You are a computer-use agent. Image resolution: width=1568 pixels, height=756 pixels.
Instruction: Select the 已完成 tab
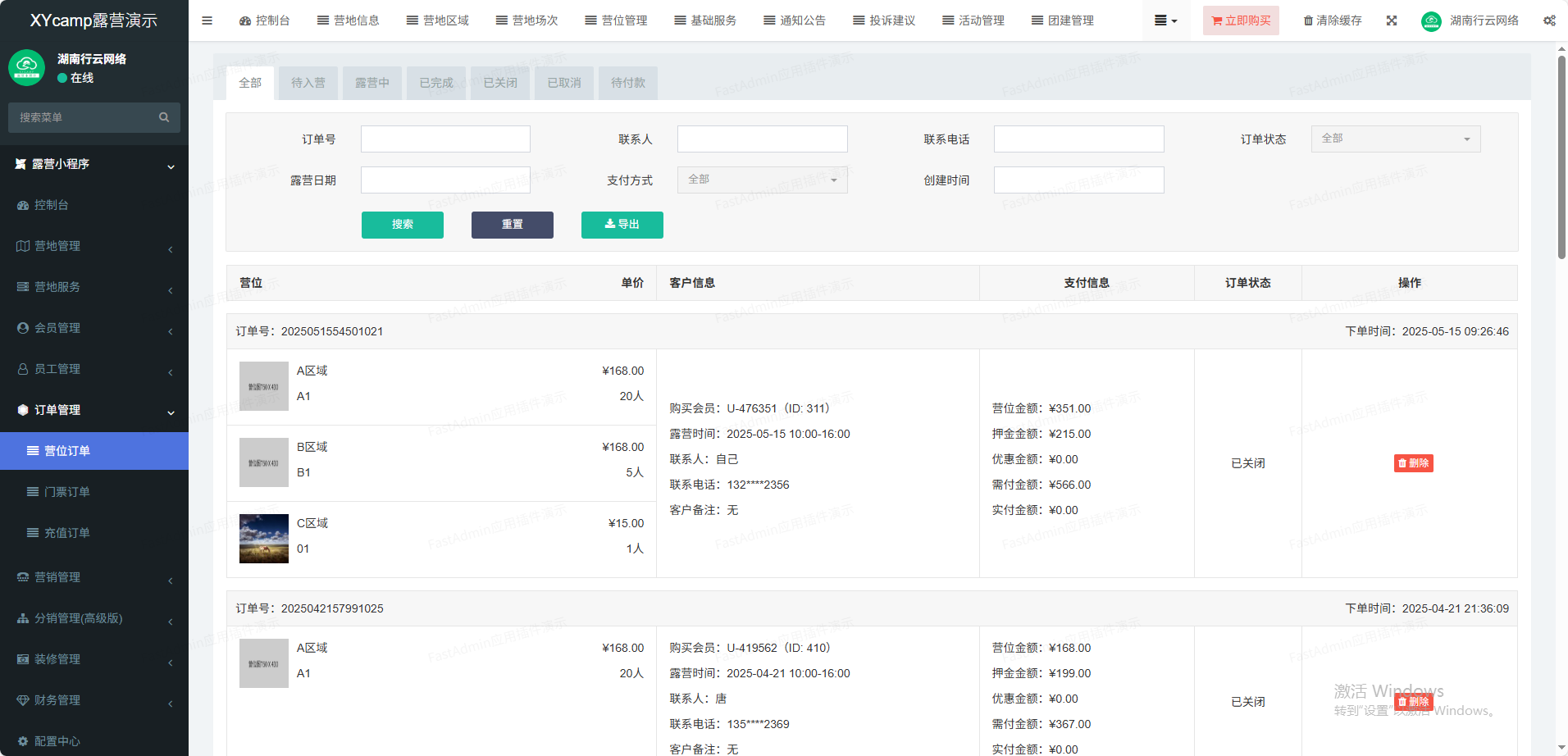[x=435, y=83]
